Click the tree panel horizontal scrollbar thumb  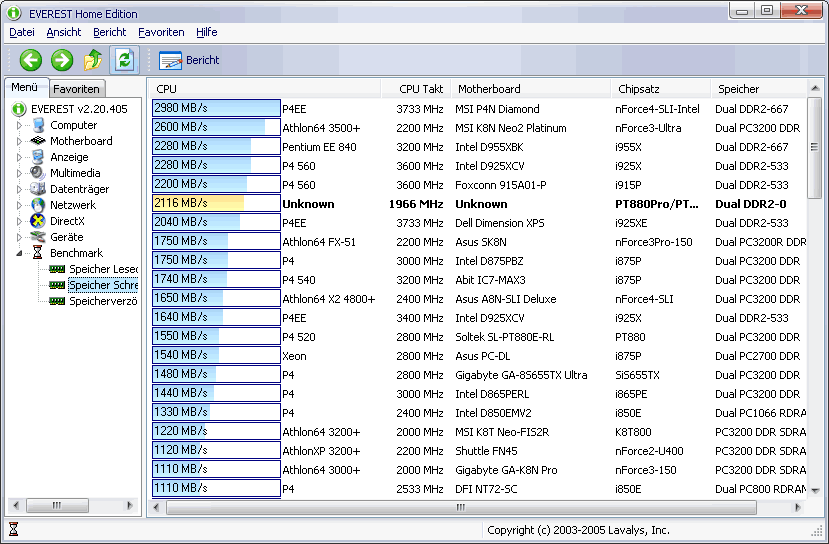coord(57,505)
